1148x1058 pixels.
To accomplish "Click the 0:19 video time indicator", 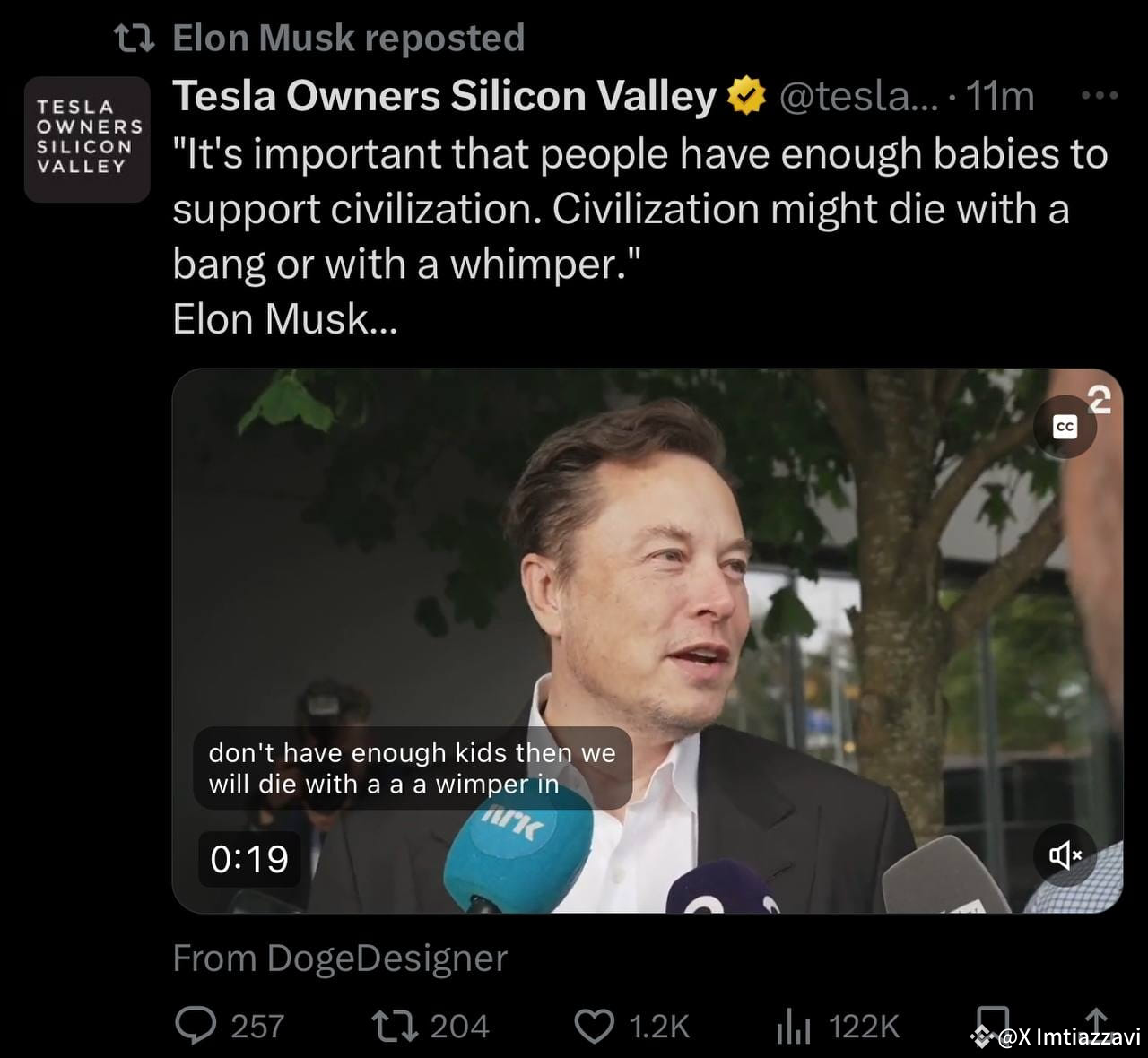I will 249,859.
